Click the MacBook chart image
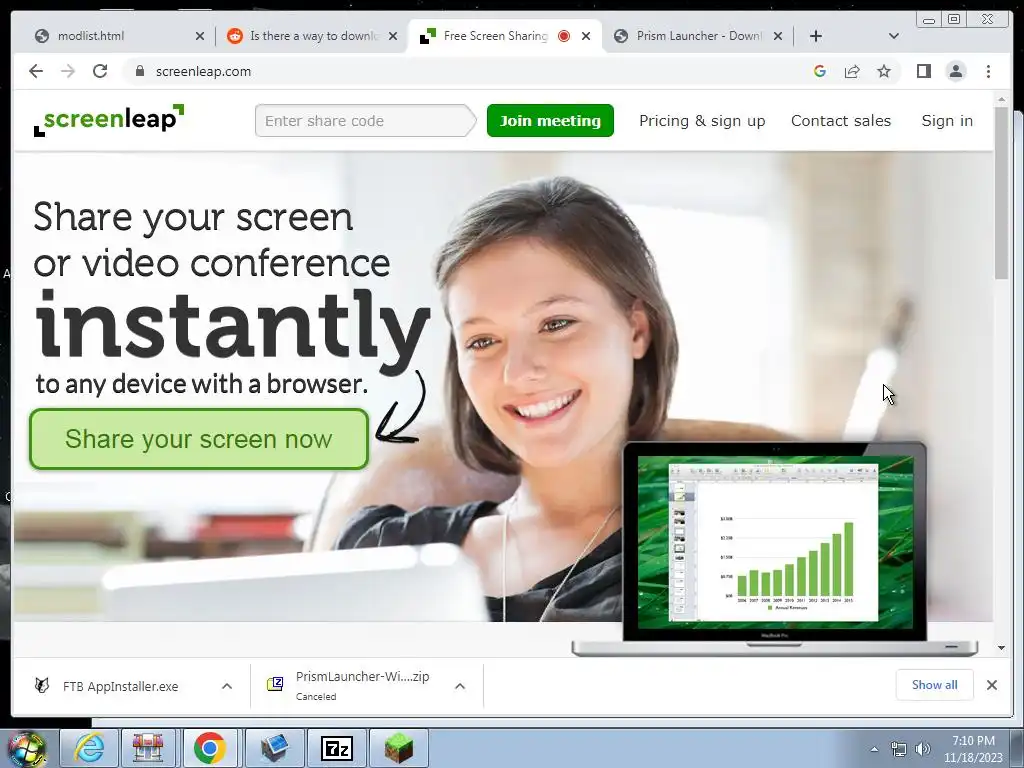 [775, 549]
